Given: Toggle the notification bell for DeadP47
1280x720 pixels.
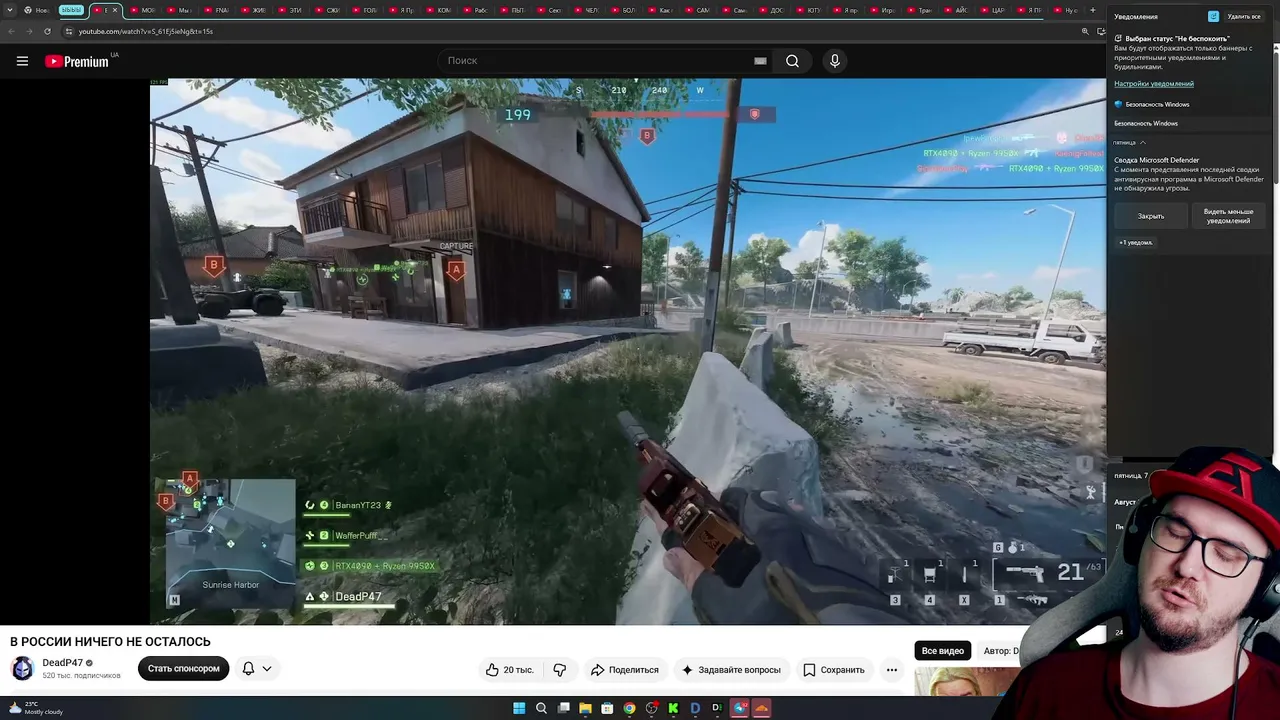Looking at the screenshot, I should pos(248,669).
